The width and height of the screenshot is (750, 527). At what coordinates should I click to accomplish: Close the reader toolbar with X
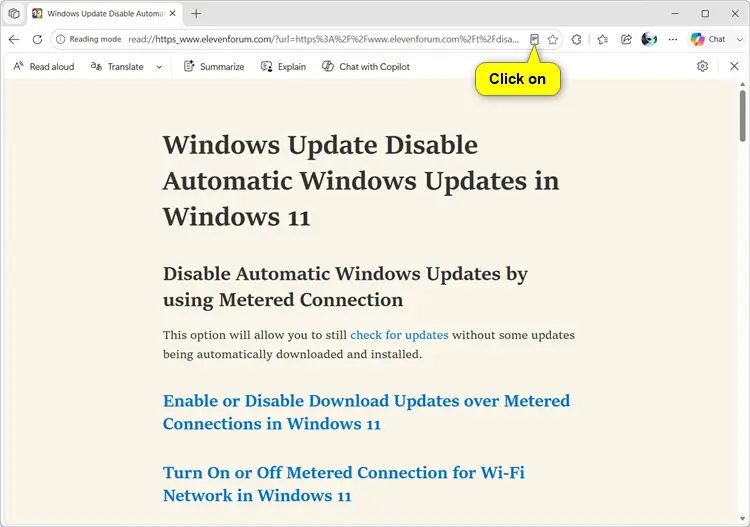pos(734,66)
